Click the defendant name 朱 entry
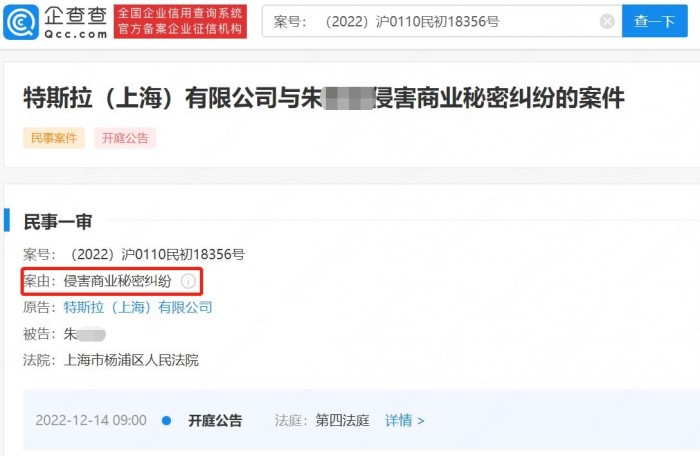Screen dimensions: 700x456 85,334
